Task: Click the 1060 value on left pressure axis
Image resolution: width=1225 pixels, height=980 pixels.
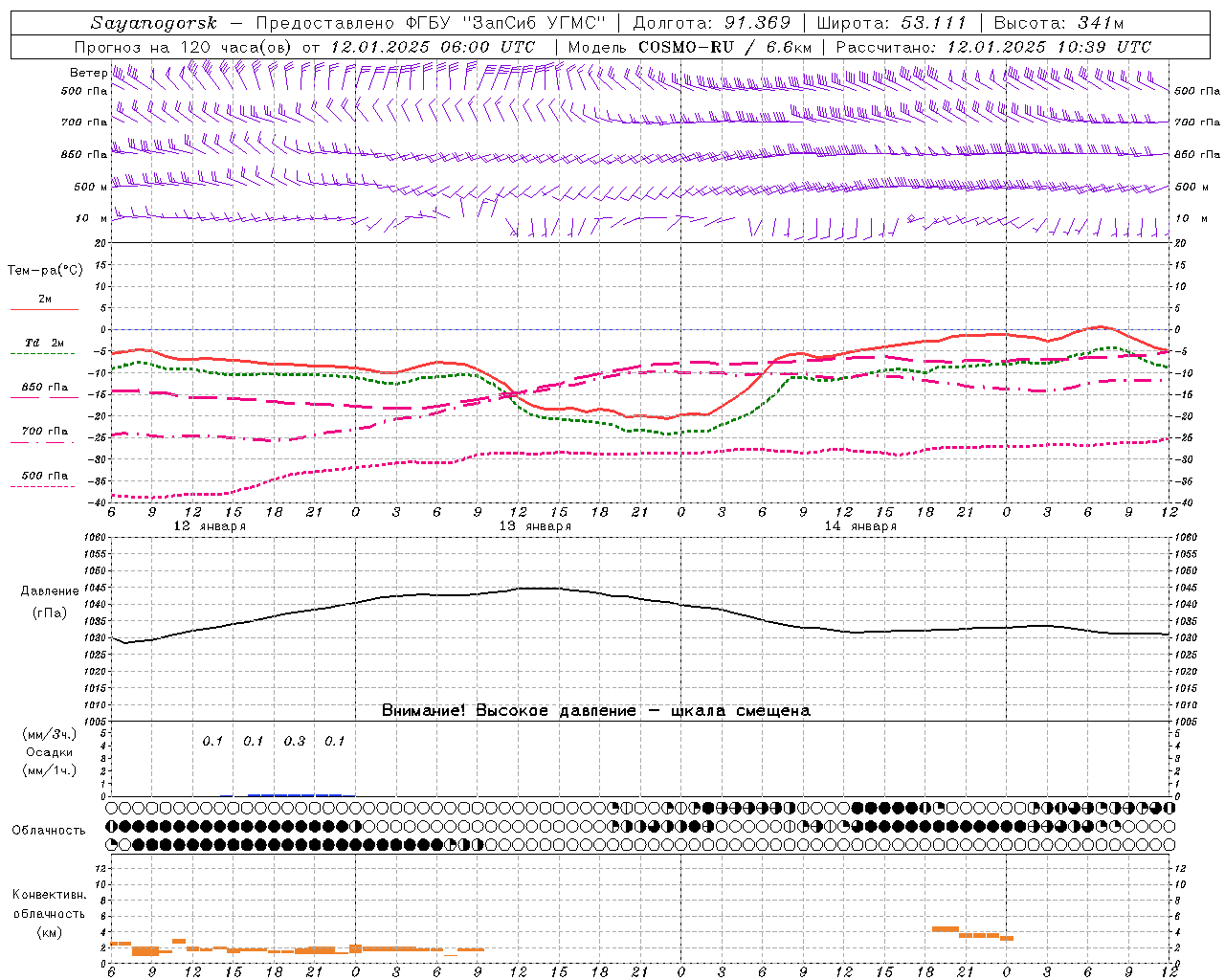Action: tap(95, 538)
